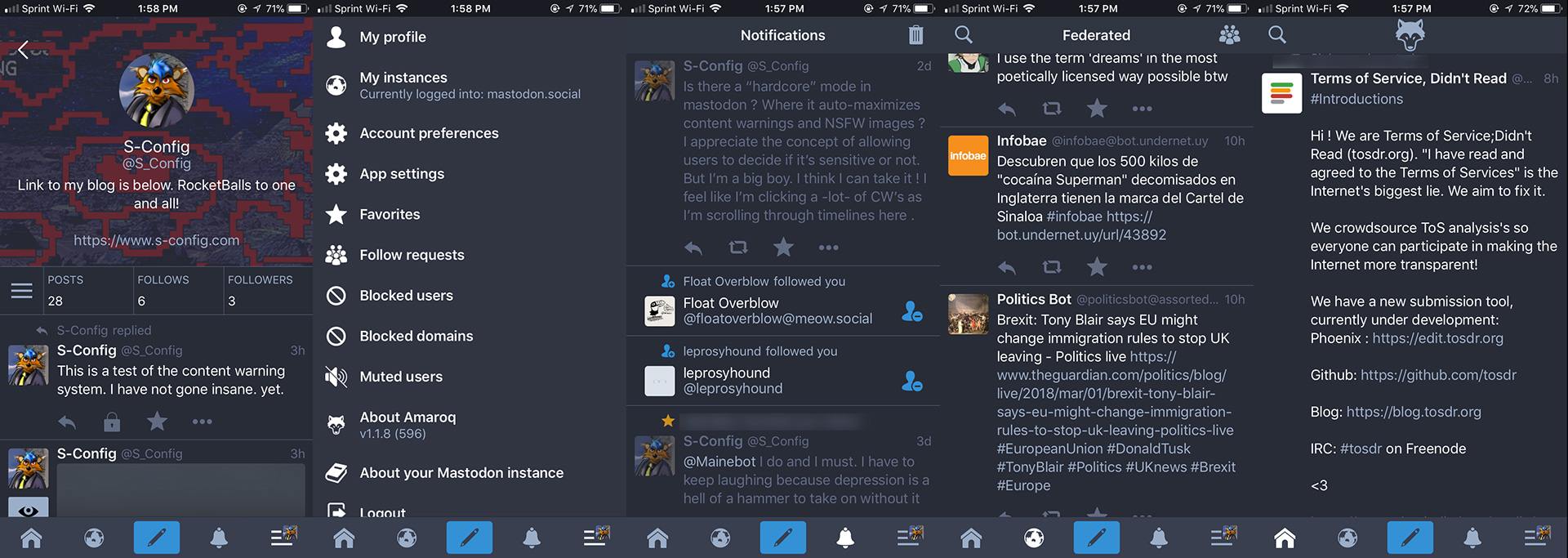1568x558 pixels.
Task: Boost the hardcore mode notification post
Action: (x=738, y=247)
